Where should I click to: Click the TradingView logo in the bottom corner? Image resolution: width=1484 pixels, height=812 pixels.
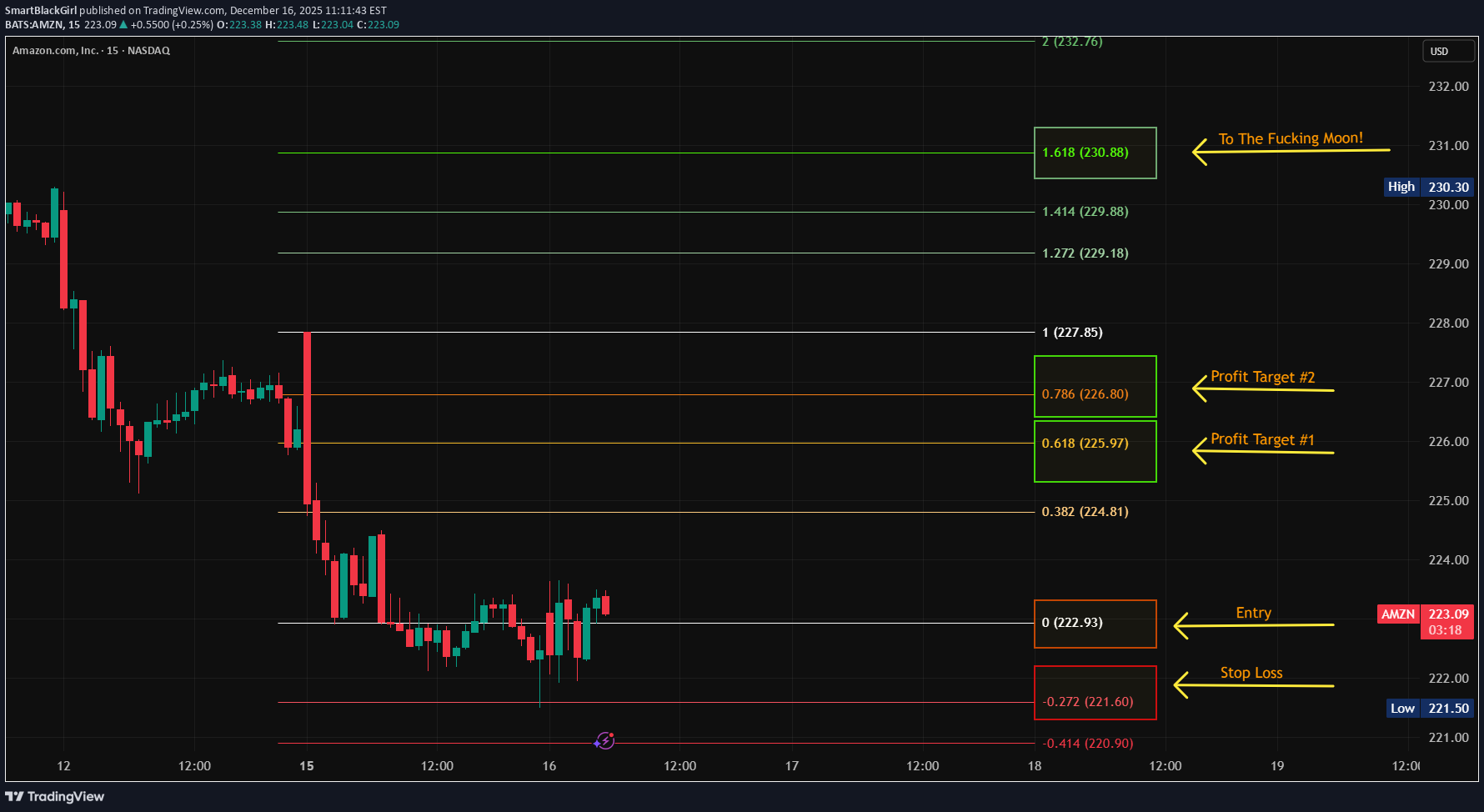click(x=55, y=796)
